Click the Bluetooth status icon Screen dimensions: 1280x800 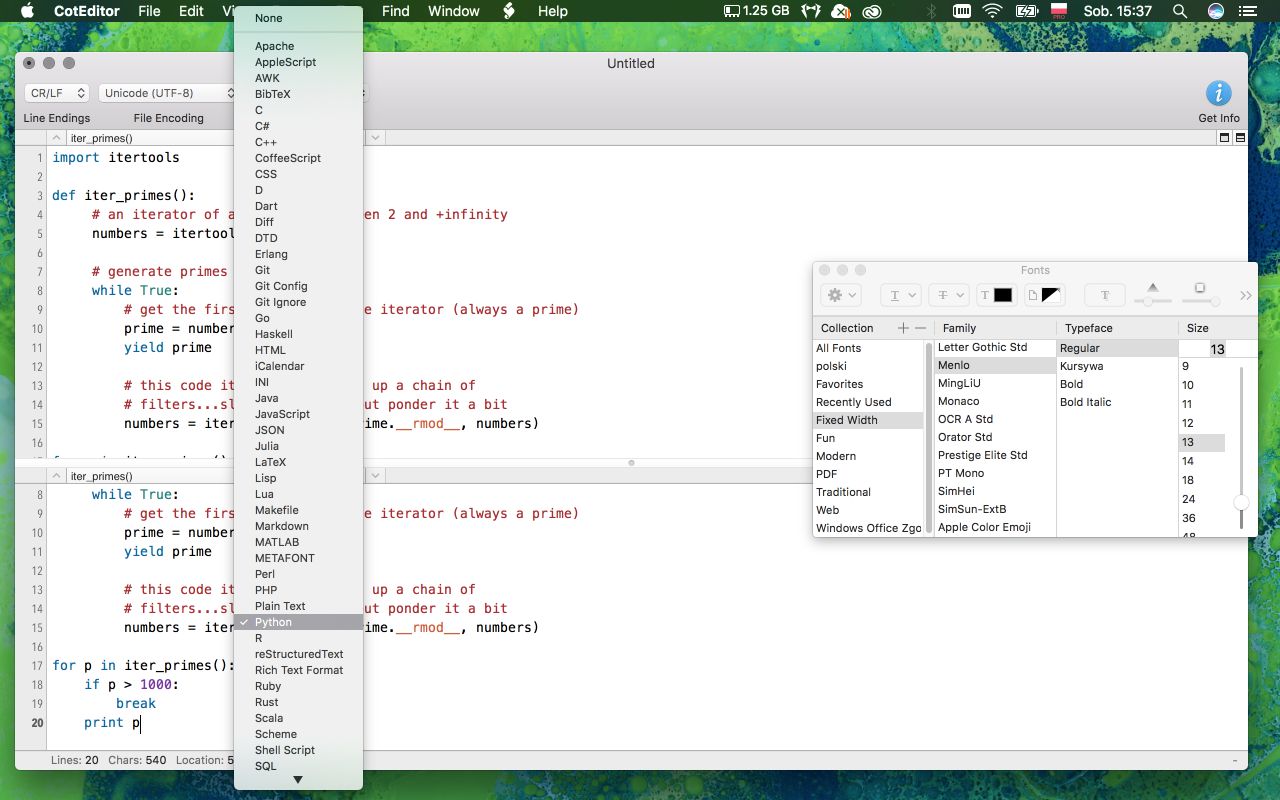tap(932, 11)
